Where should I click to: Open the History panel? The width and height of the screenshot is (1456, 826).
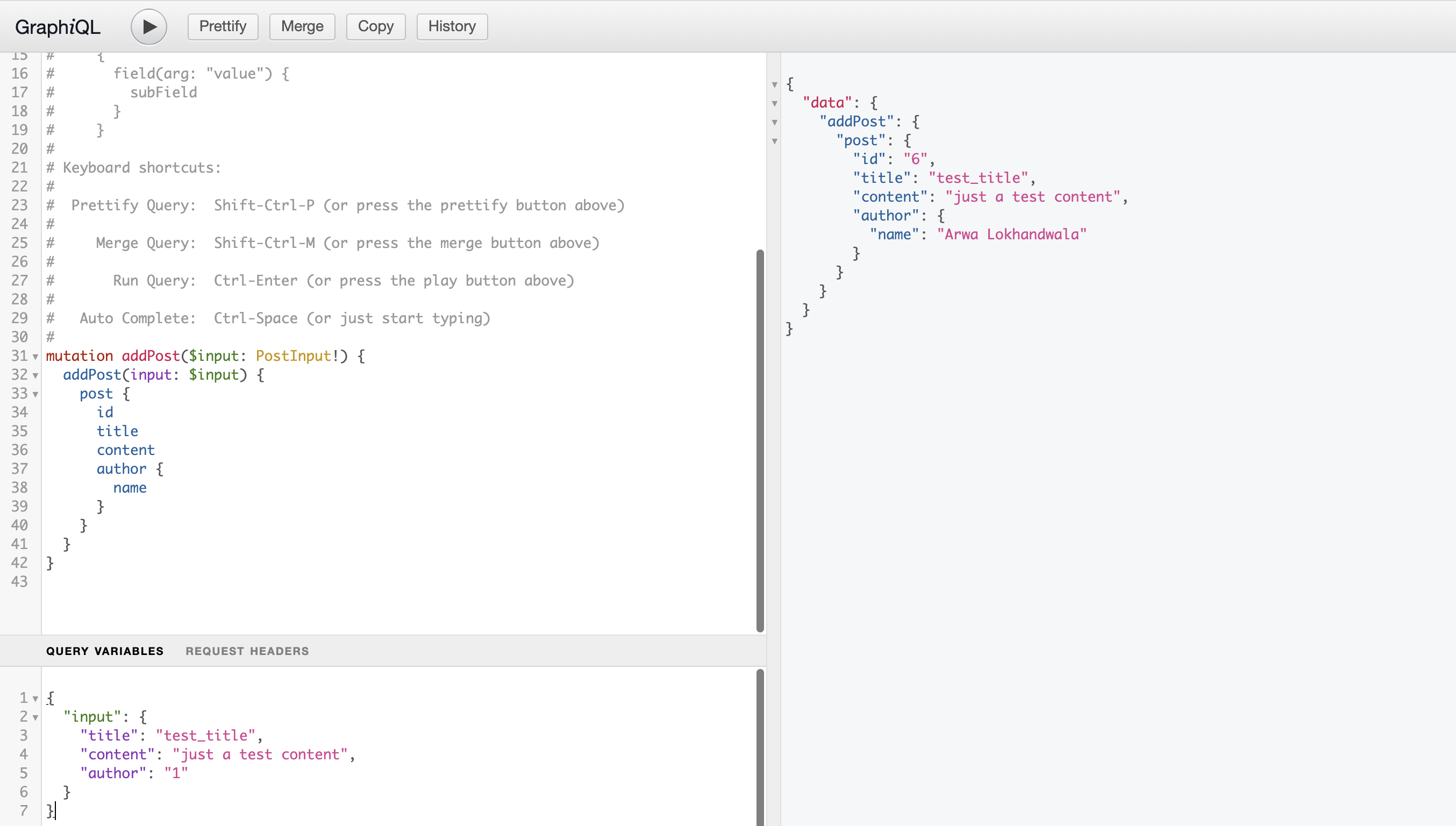pyautogui.click(x=452, y=27)
